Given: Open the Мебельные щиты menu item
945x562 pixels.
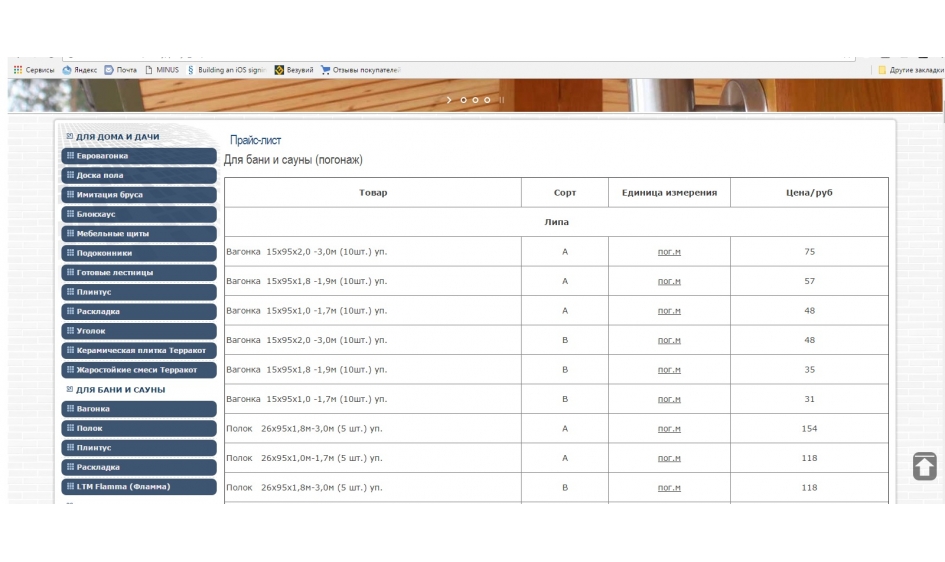Looking at the screenshot, I should pos(139,234).
